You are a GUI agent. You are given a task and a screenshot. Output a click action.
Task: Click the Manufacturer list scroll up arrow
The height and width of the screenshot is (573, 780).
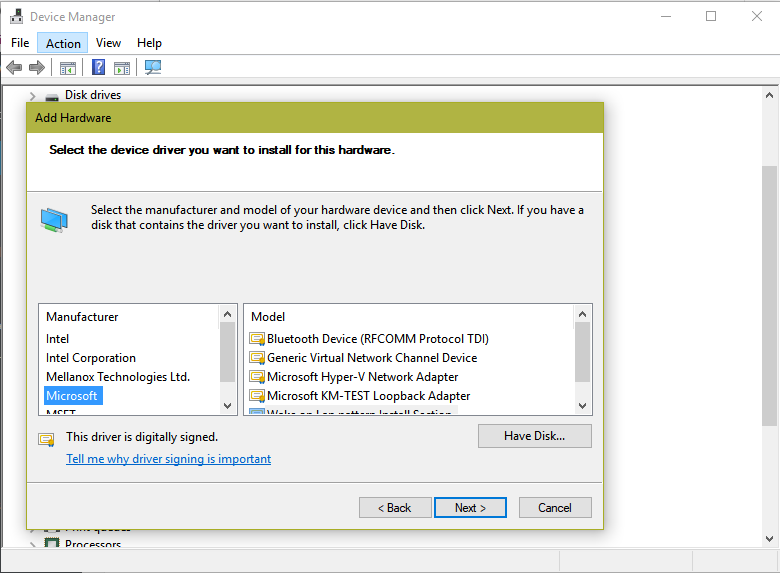[x=227, y=314]
